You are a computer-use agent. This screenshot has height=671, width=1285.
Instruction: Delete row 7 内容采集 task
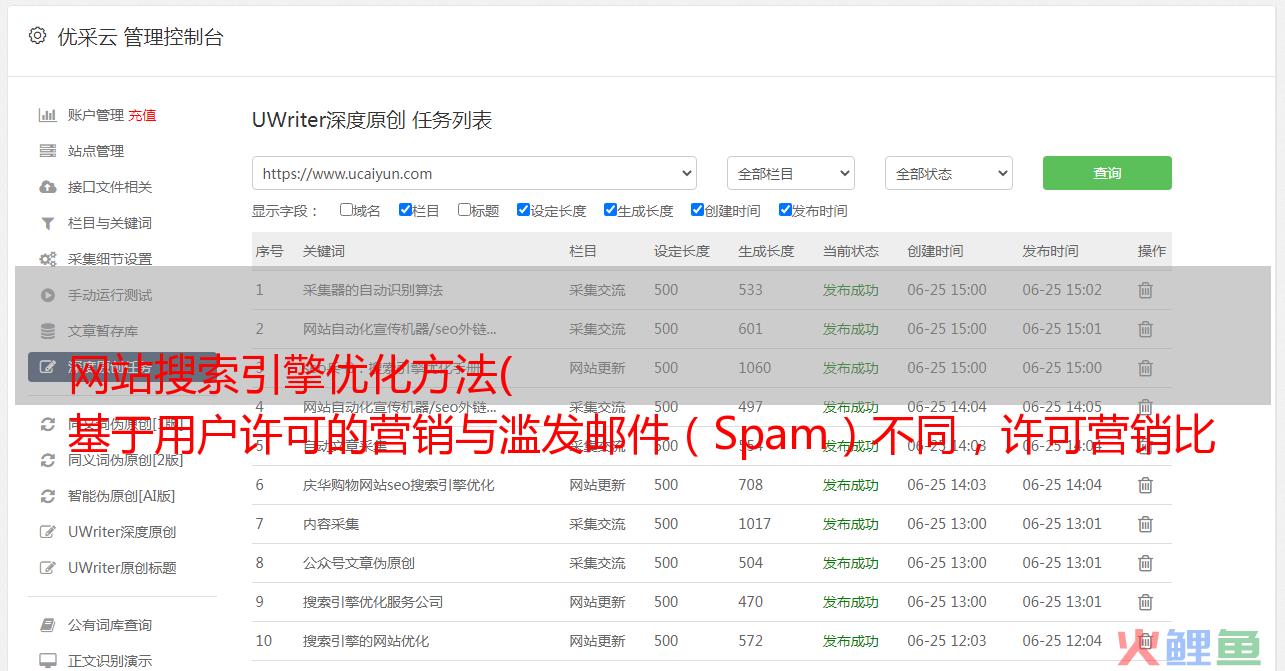(x=1145, y=524)
